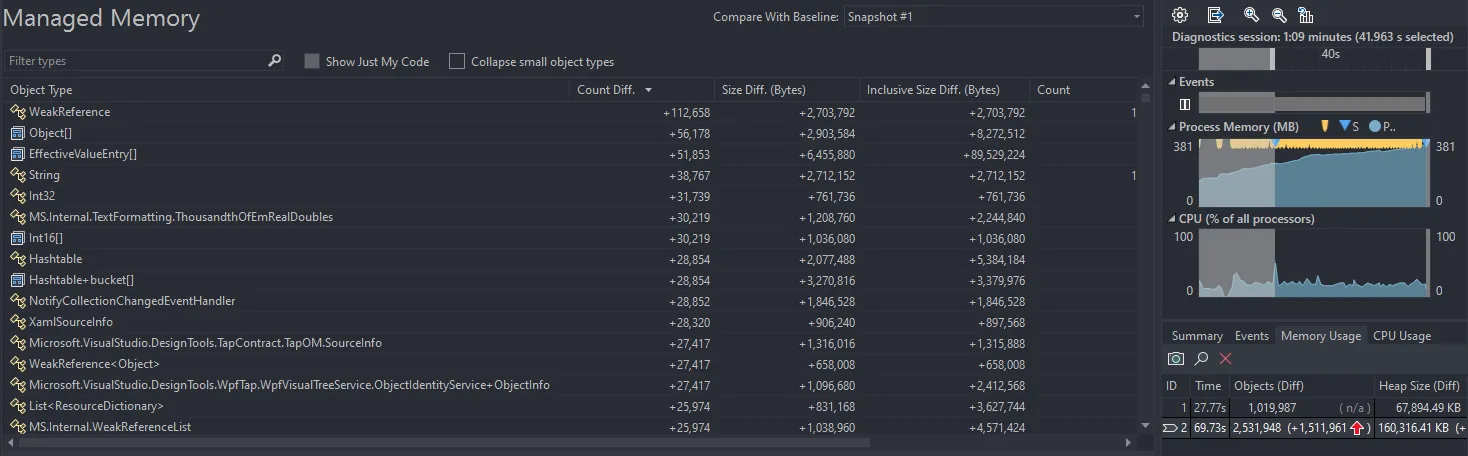This screenshot has height=456, width=1468.
Task: Click the reset view chart icon
Action: point(1305,15)
